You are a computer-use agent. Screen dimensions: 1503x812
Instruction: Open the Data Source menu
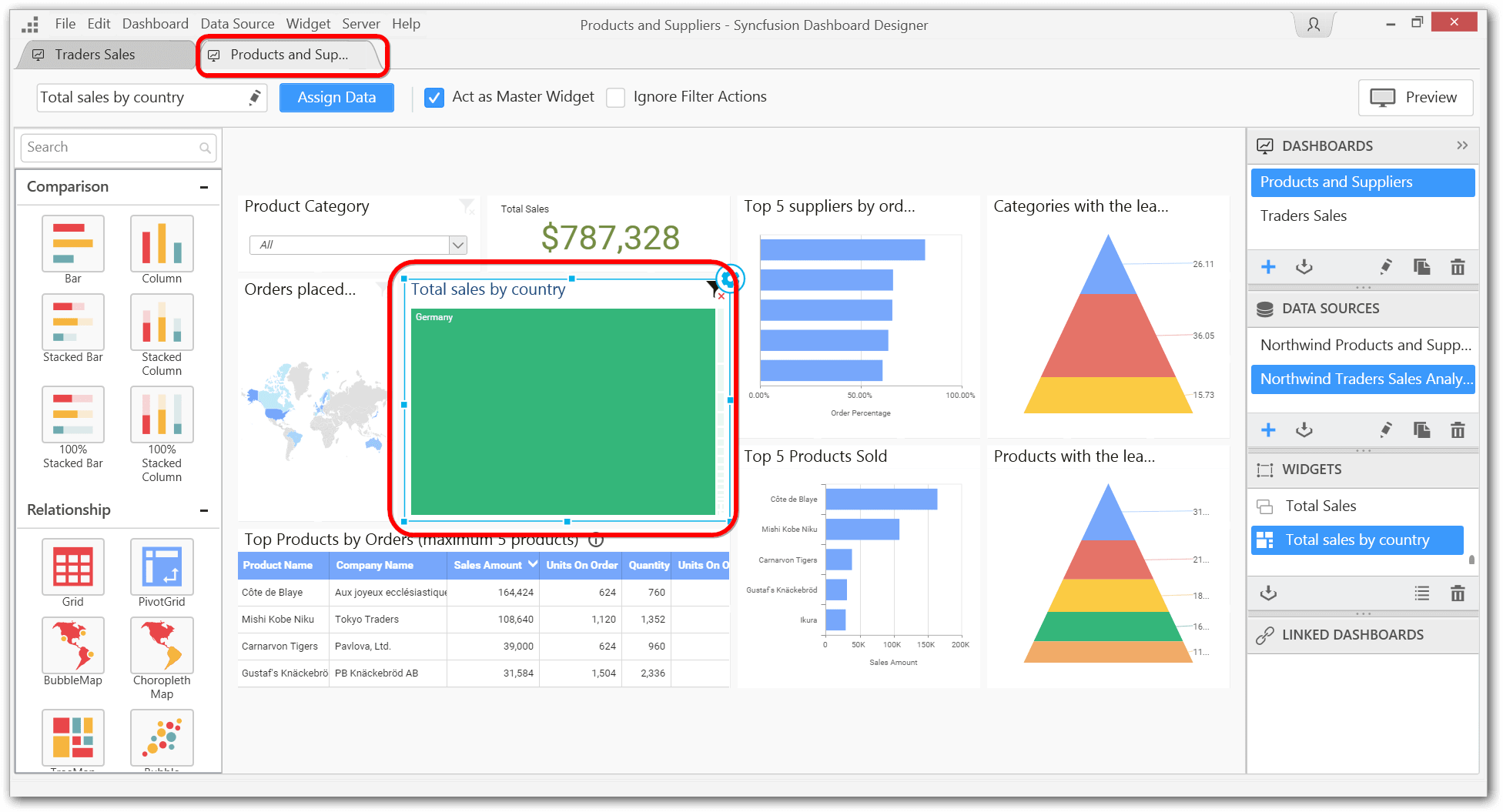pos(237,24)
